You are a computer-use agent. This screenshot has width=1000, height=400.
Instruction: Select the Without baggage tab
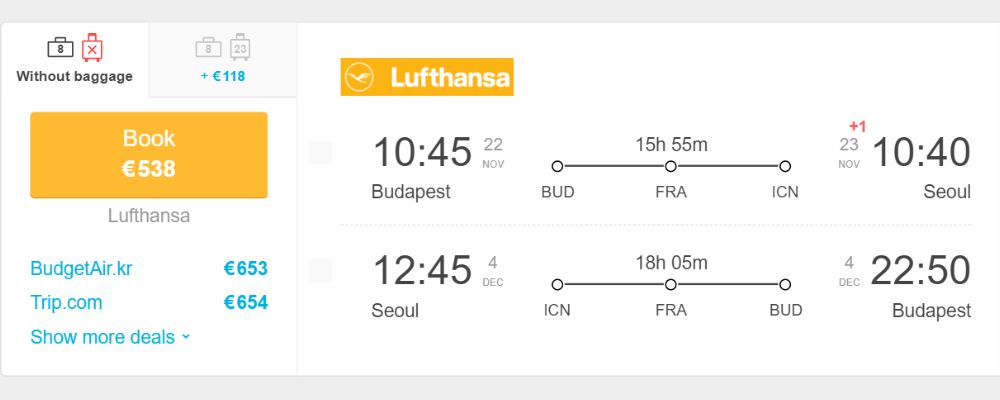(x=75, y=60)
